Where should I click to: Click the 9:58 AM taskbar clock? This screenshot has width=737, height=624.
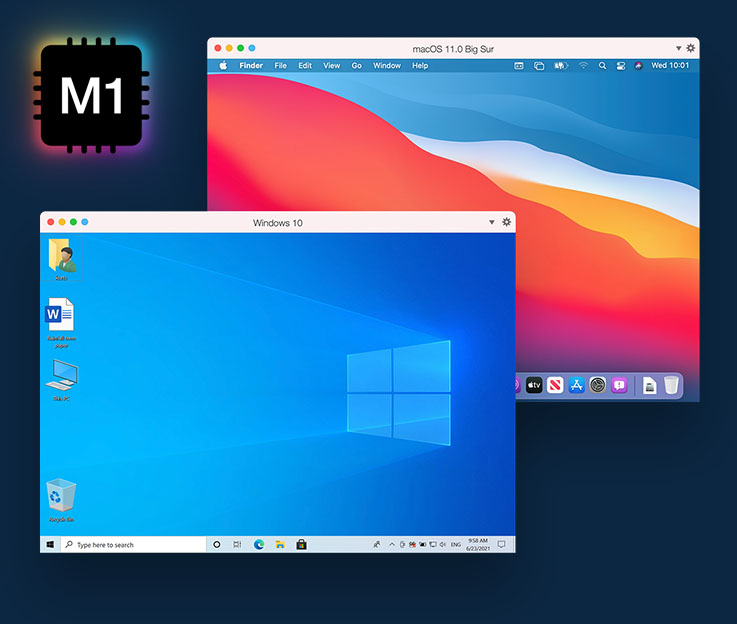[x=478, y=545]
